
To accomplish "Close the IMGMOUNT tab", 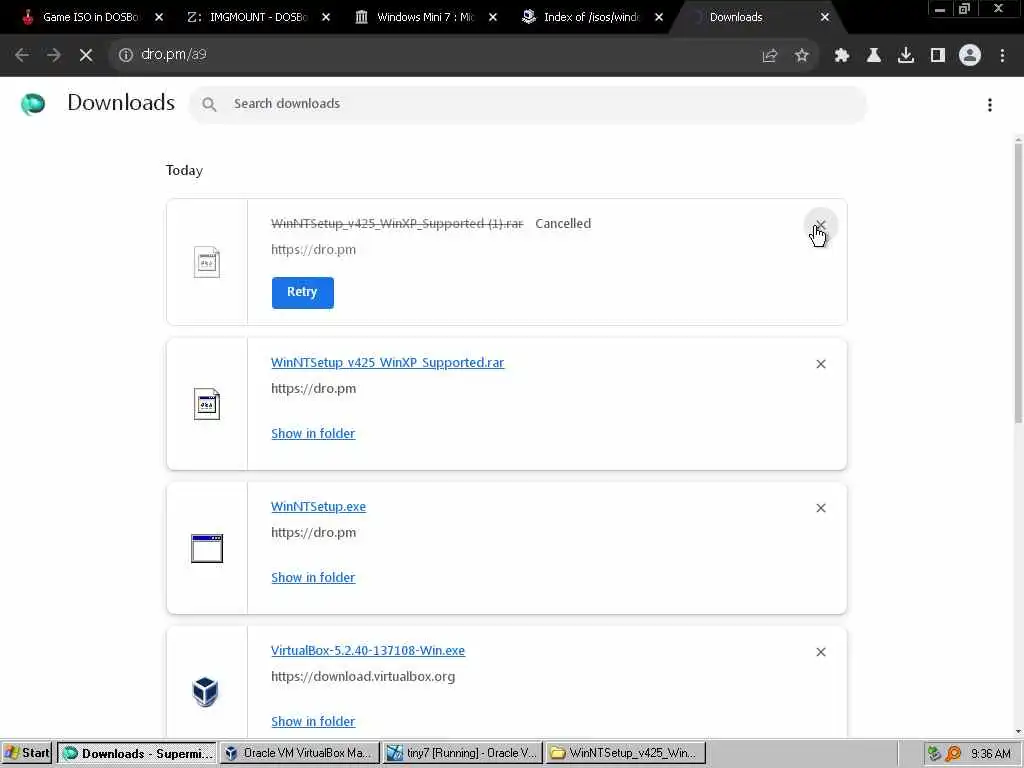I will click(326, 18).
